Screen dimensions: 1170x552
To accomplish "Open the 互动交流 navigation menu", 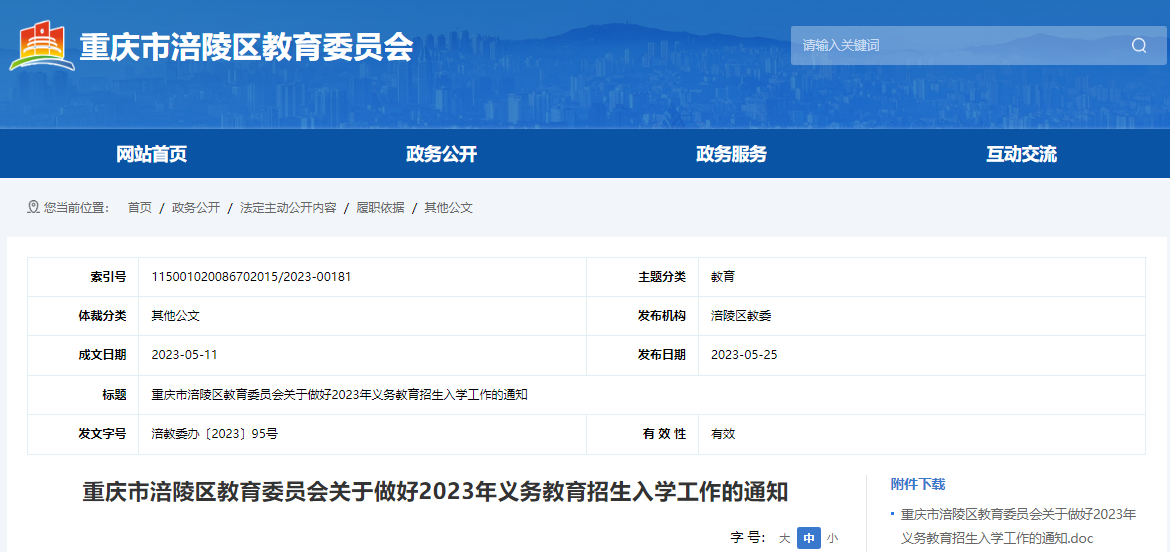I will point(1022,154).
